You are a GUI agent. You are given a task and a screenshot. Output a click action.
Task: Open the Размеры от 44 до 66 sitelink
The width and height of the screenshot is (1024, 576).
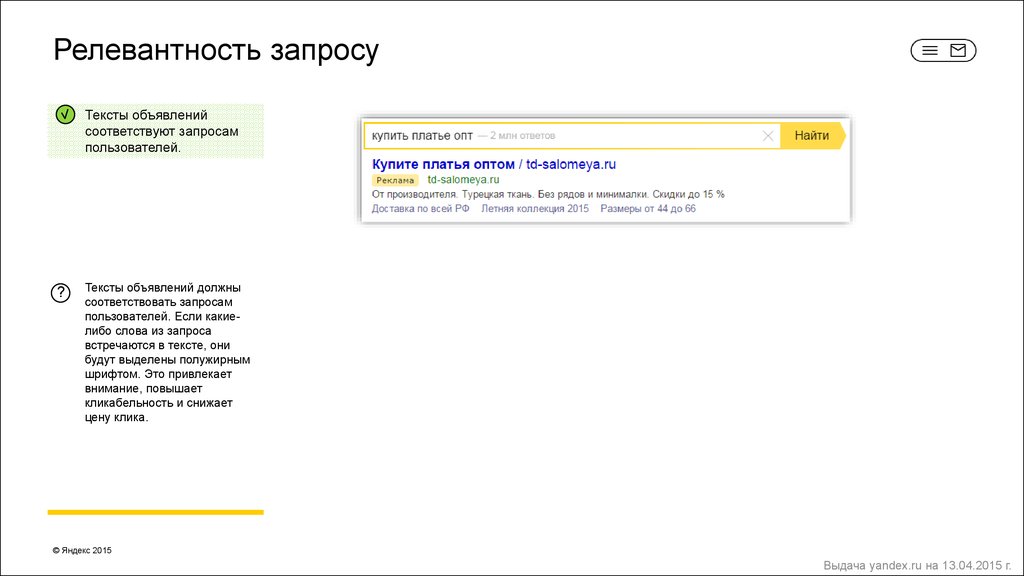[647, 209]
